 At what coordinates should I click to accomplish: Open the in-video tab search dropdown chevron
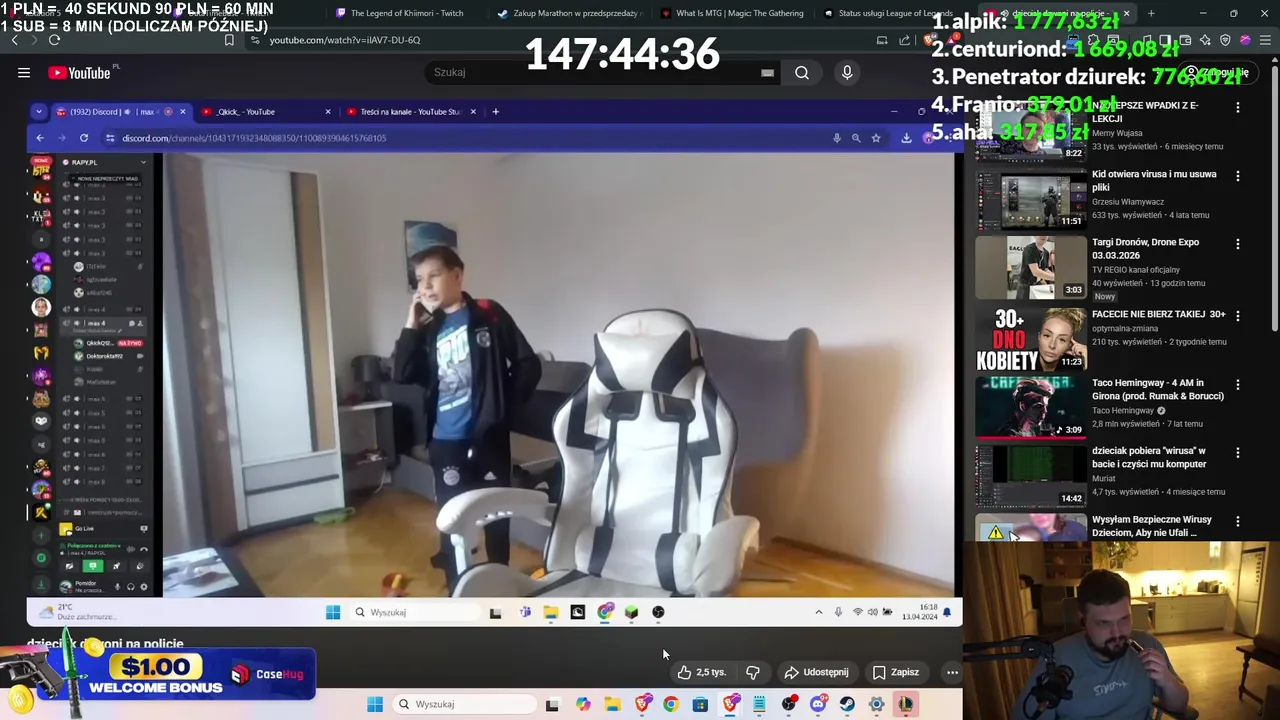[x=38, y=112]
